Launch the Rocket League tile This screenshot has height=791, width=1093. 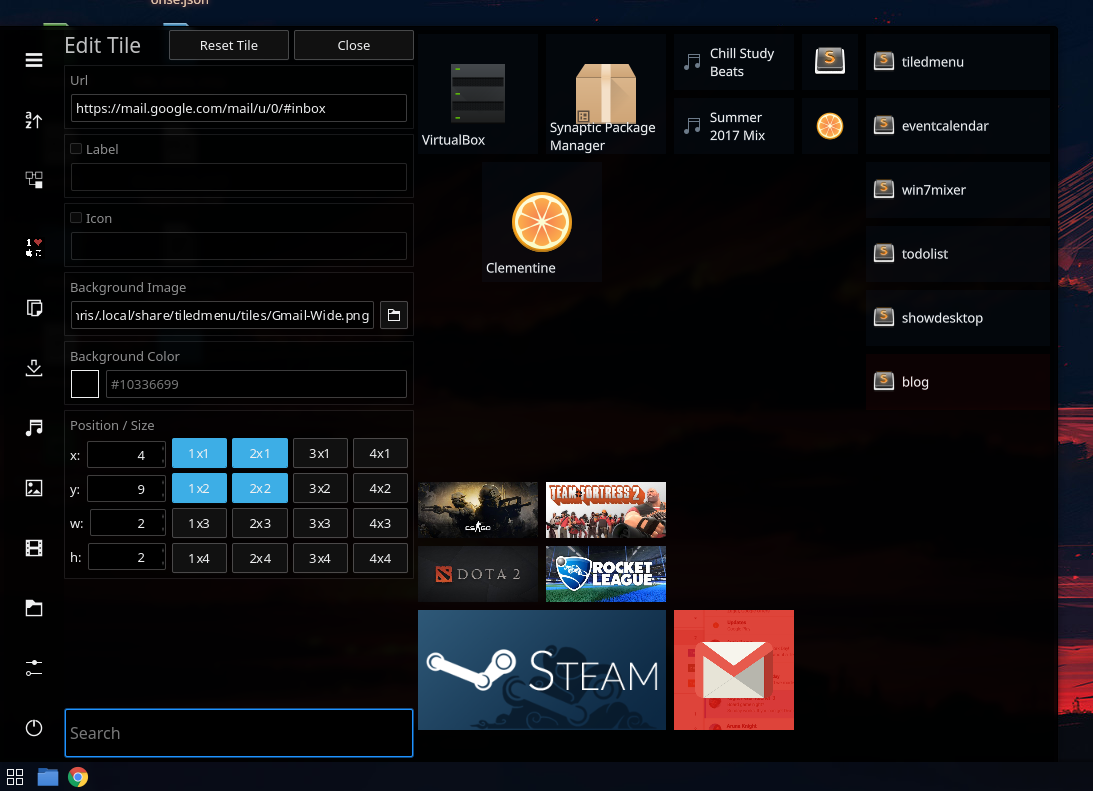click(x=606, y=574)
